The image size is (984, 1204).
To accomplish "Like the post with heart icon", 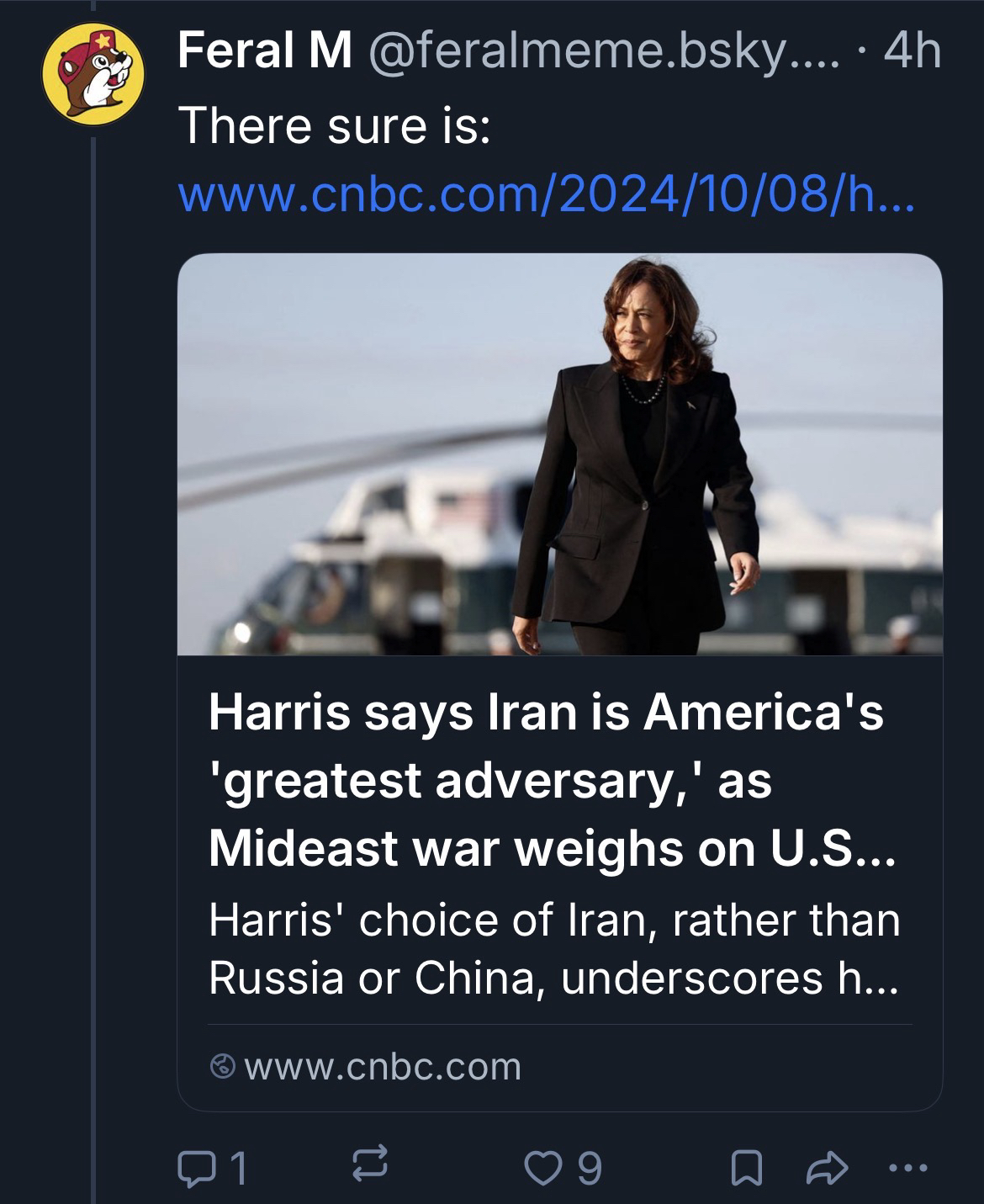I will pos(544,1167).
